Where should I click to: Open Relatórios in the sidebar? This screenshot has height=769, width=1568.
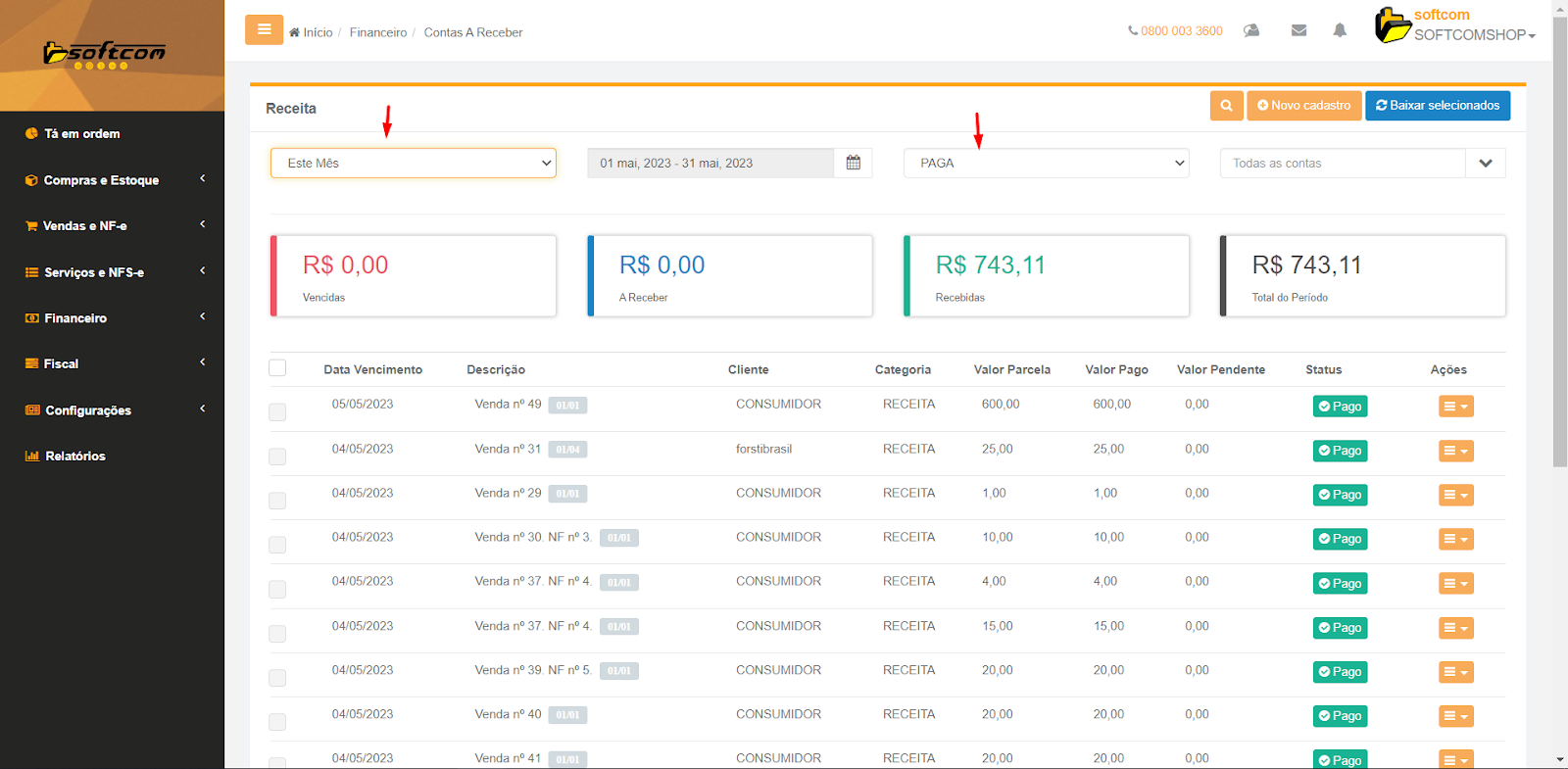click(74, 457)
